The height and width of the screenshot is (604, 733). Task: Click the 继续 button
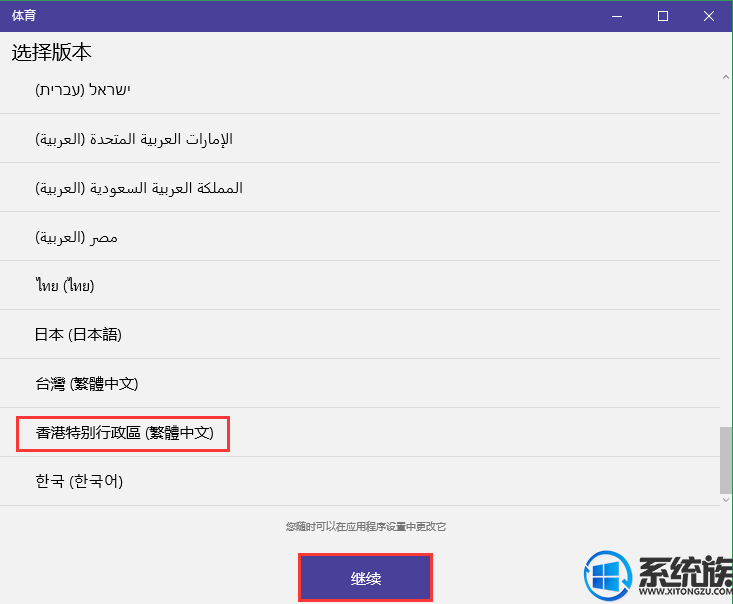pos(366,578)
